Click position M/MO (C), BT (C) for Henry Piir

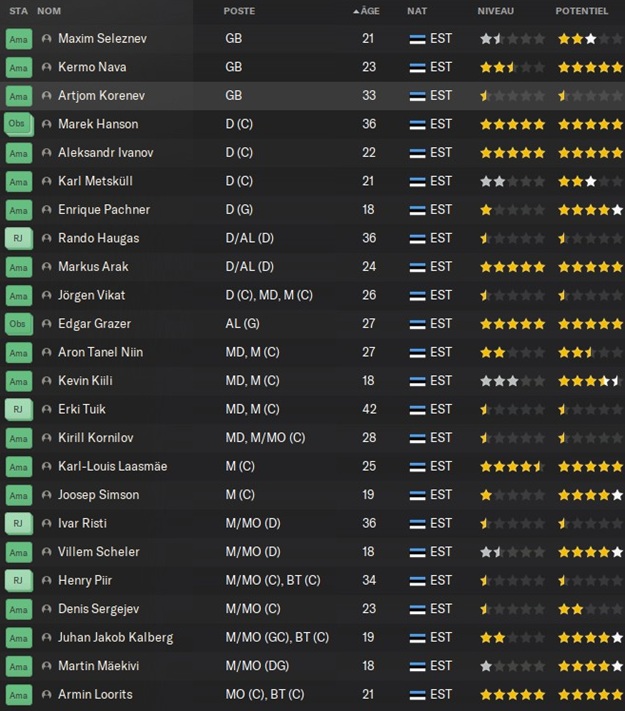pos(273,580)
